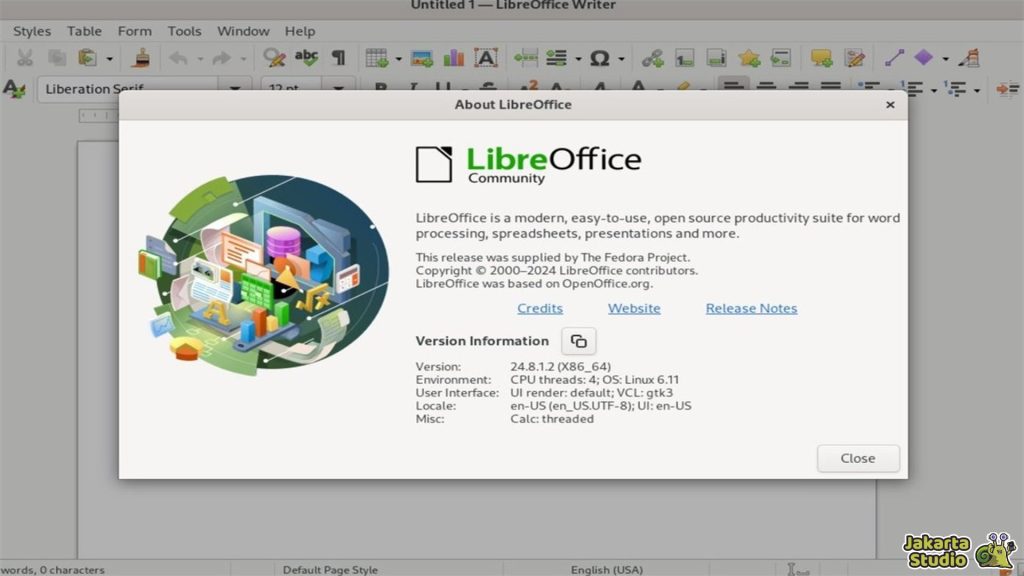Insert a chart from the toolbar
The height and width of the screenshot is (576, 1024).
click(453, 58)
